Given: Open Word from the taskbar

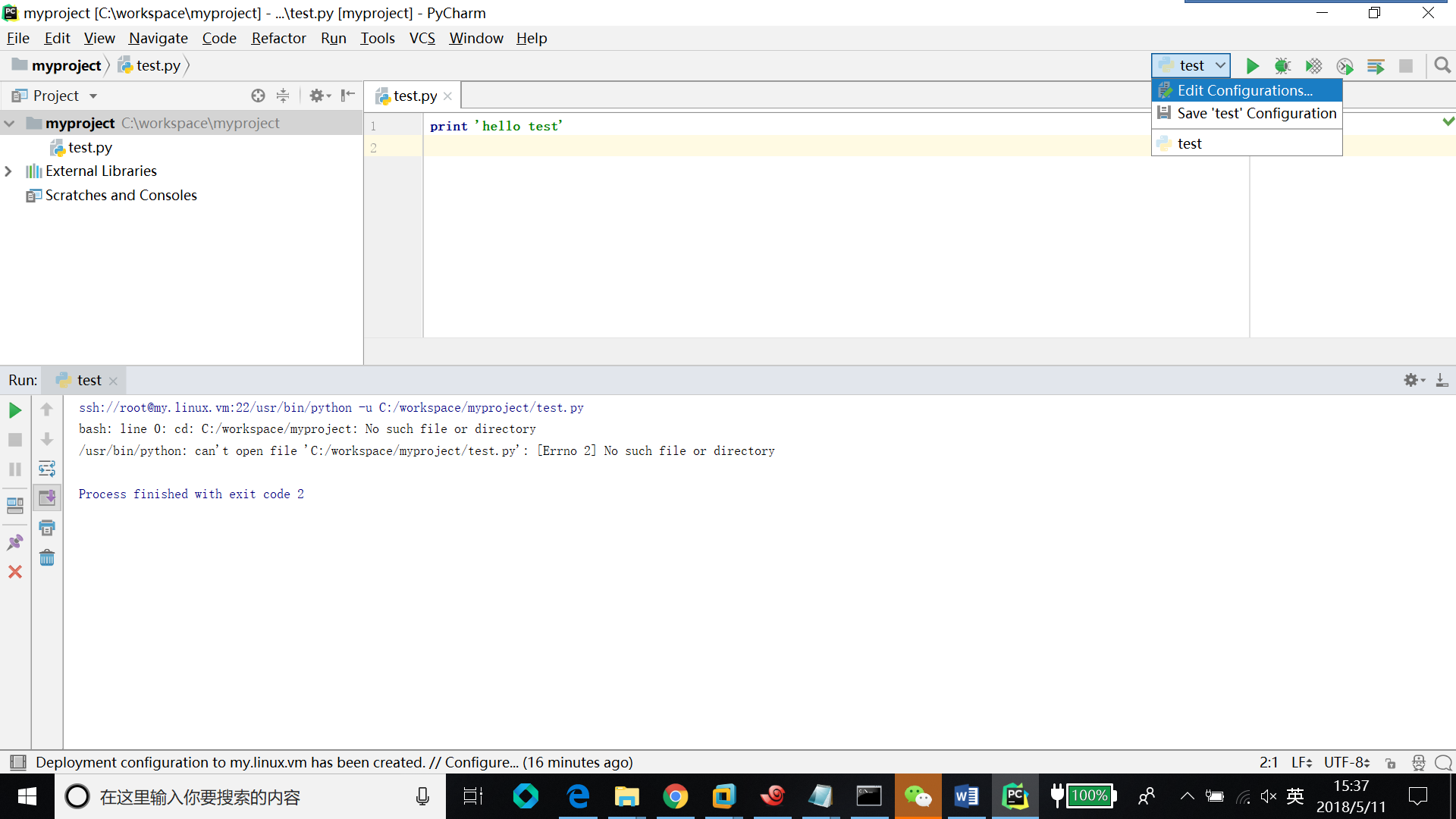Looking at the screenshot, I should (966, 796).
